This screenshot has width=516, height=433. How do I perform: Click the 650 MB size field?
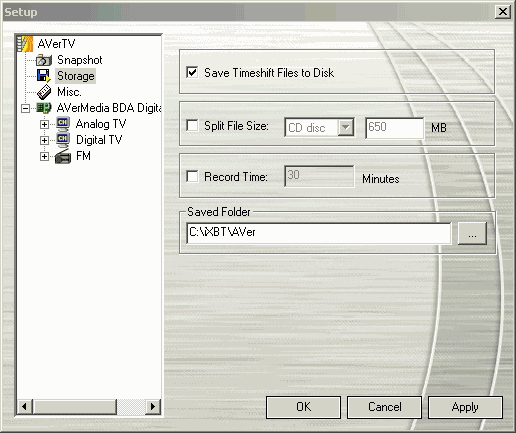point(394,128)
